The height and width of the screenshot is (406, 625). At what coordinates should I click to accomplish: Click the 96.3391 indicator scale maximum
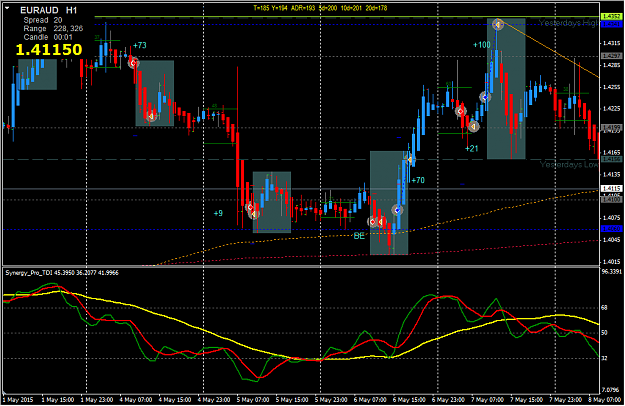click(x=611, y=272)
